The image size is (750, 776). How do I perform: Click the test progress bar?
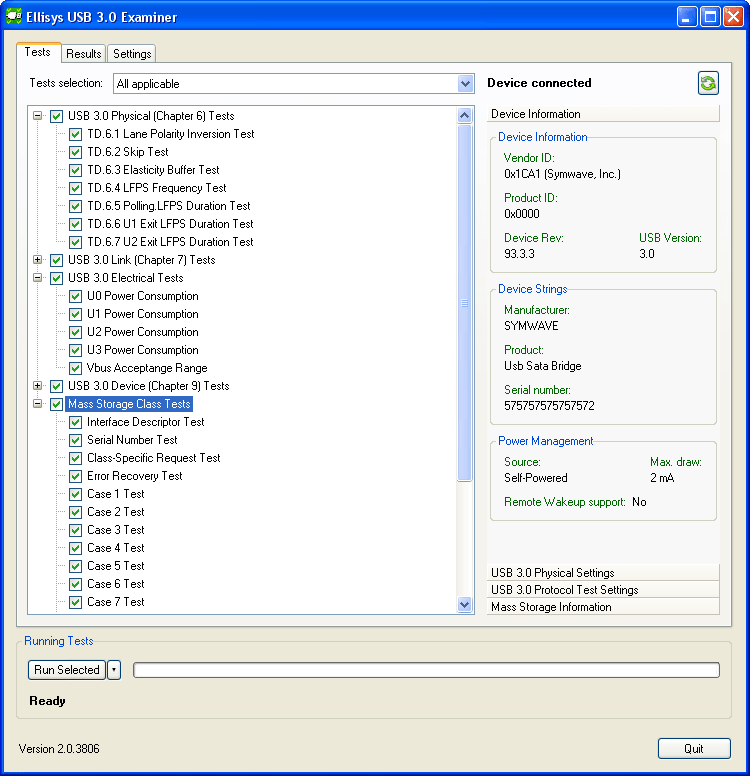[426, 670]
